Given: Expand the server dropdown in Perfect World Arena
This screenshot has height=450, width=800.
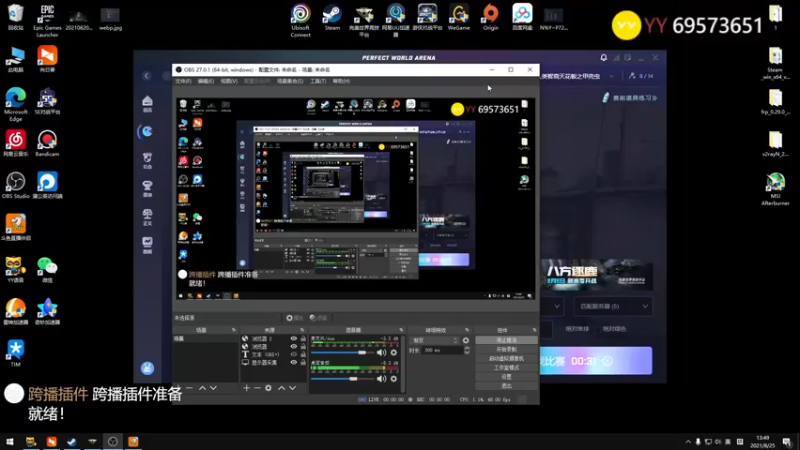Looking at the screenshot, I should pyautogui.click(x=613, y=307).
